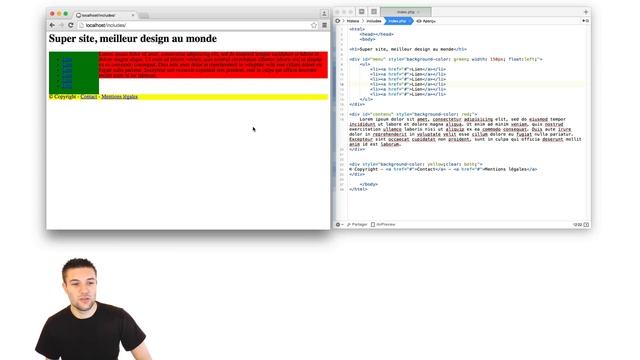Toggle the editor sidebar panel icon
640x360 pixels.
362,12
